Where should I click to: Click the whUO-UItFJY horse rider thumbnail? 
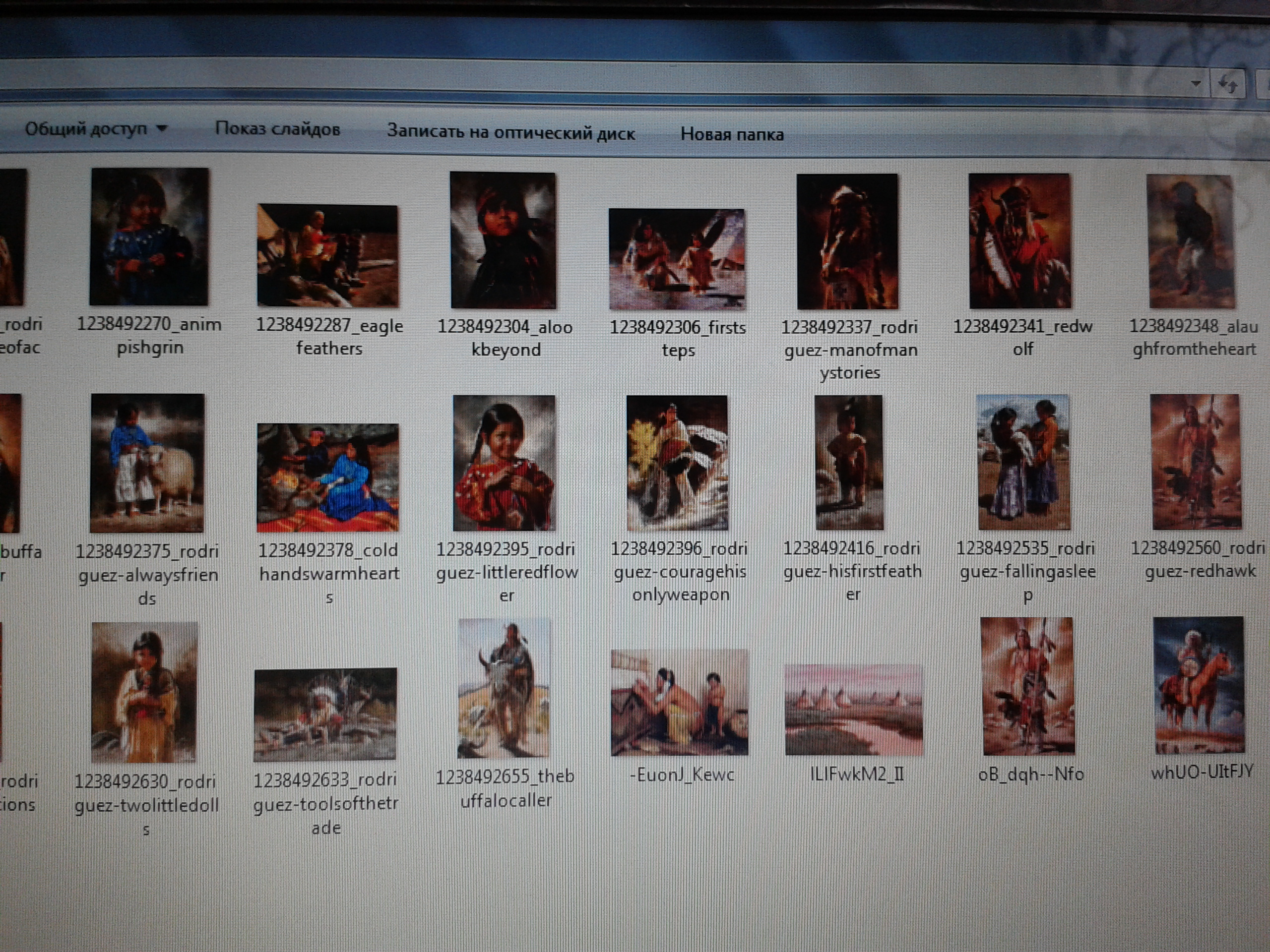click(1199, 685)
